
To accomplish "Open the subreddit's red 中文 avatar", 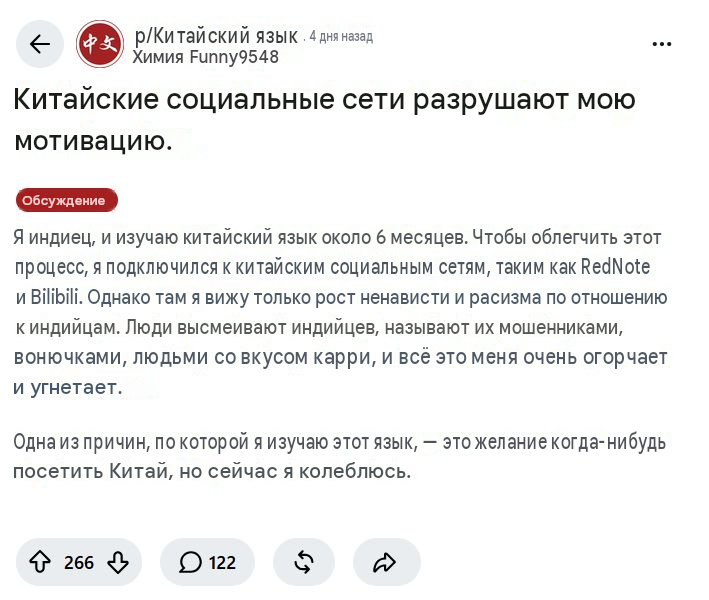I will 100,44.
